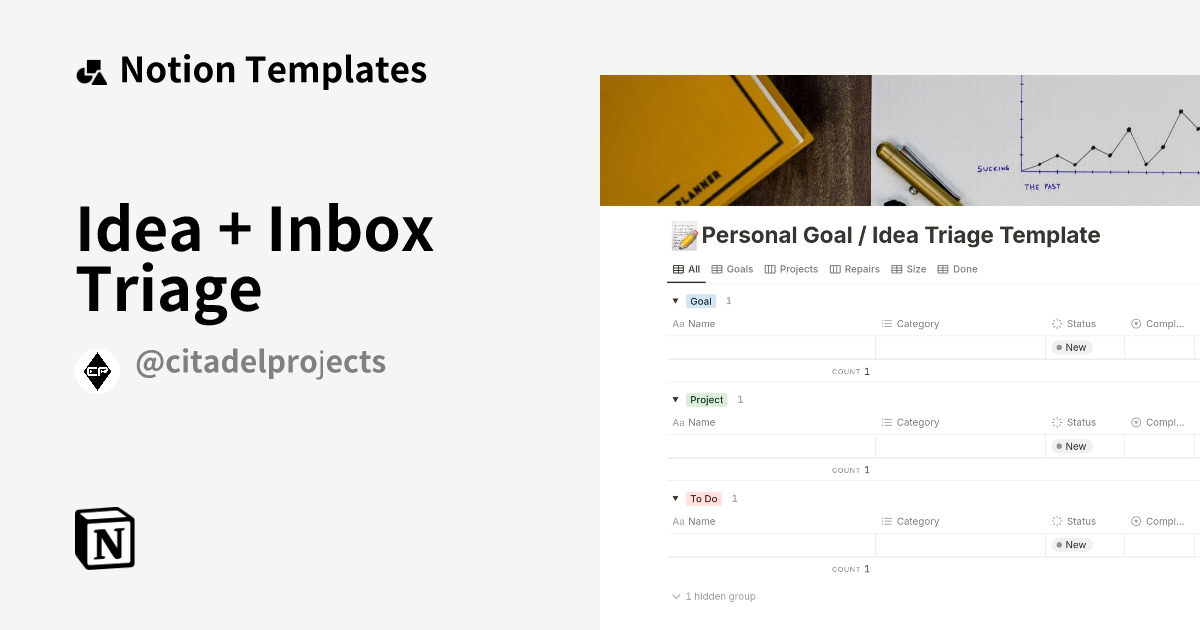This screenshot has width=1200, height=630.
Task: Click the Completed property circle icon
Action: pos(1135,323)
